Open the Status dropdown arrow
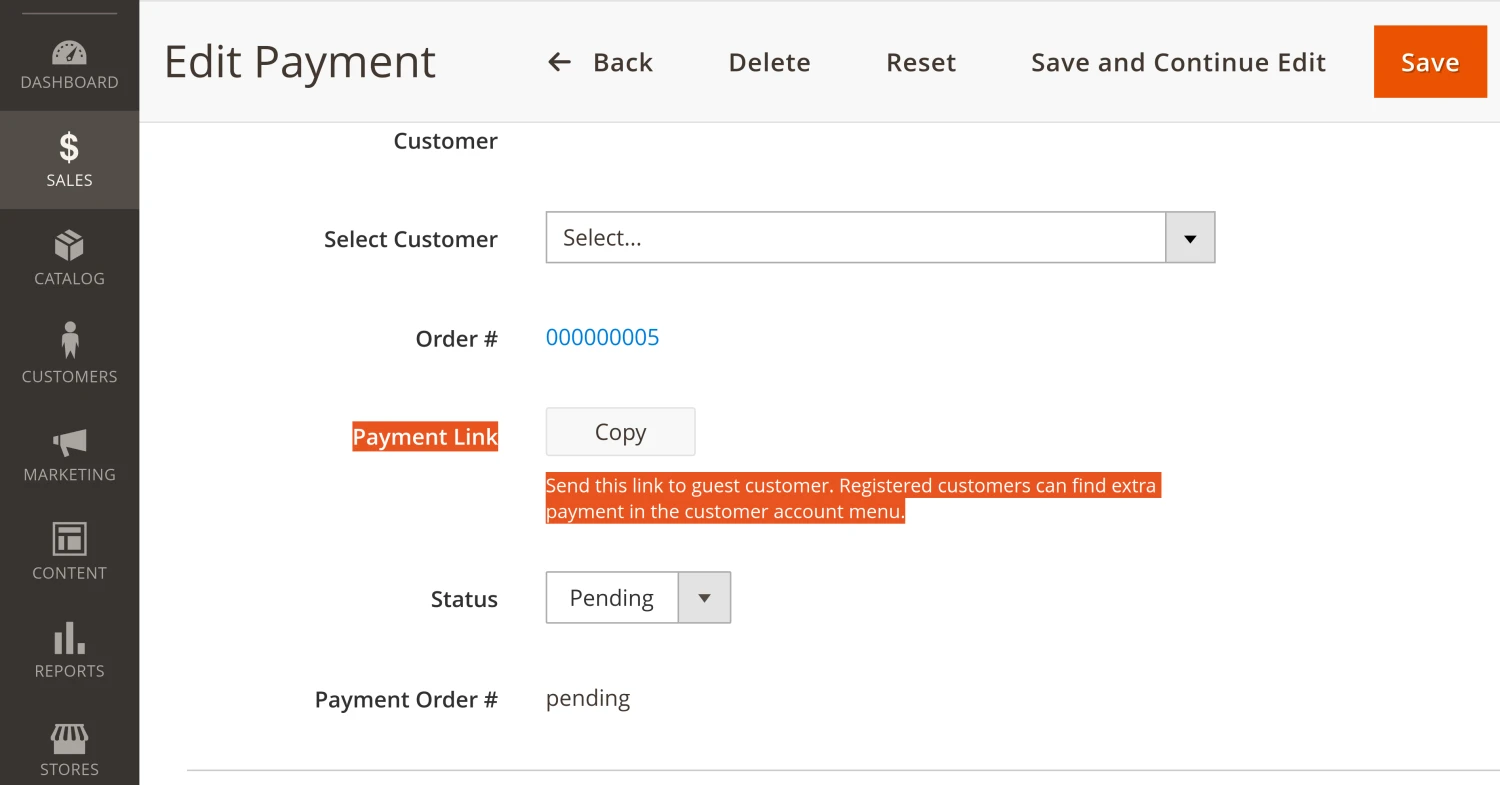This screenshot has height=785, width=1500. [704, 598]
